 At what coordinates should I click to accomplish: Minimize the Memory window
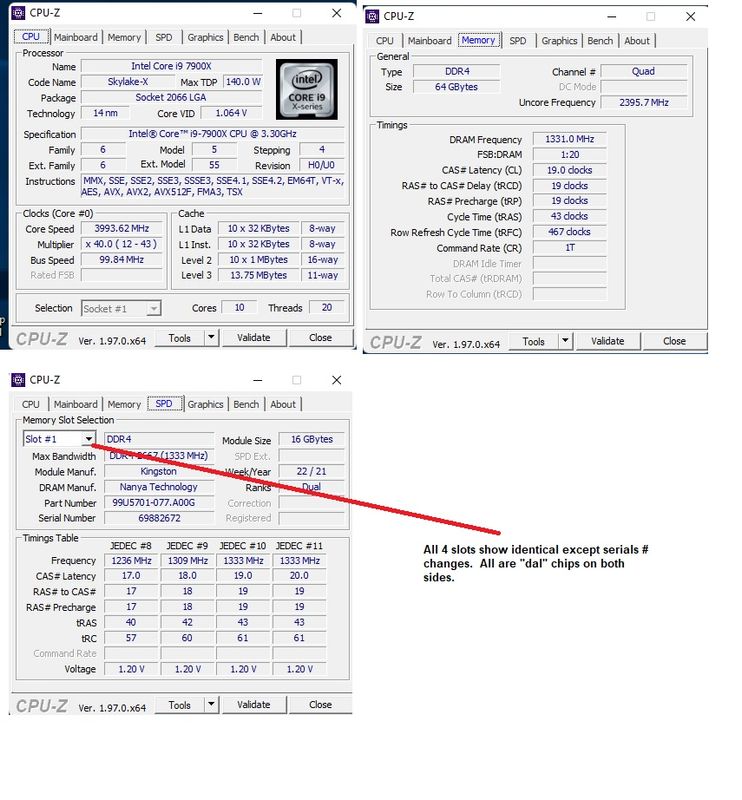coord(612,17)
